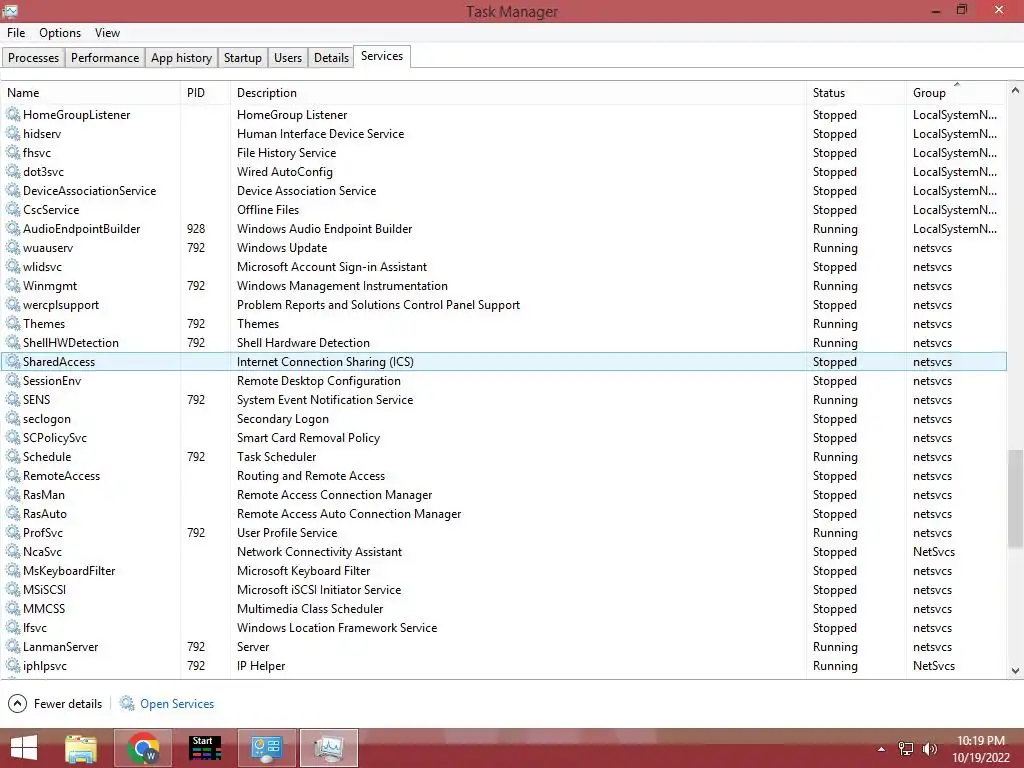The width and height of the screenshot is (1024, 768).
Task: Select the DeviceAssociationService row name
Action: [89, 191]
